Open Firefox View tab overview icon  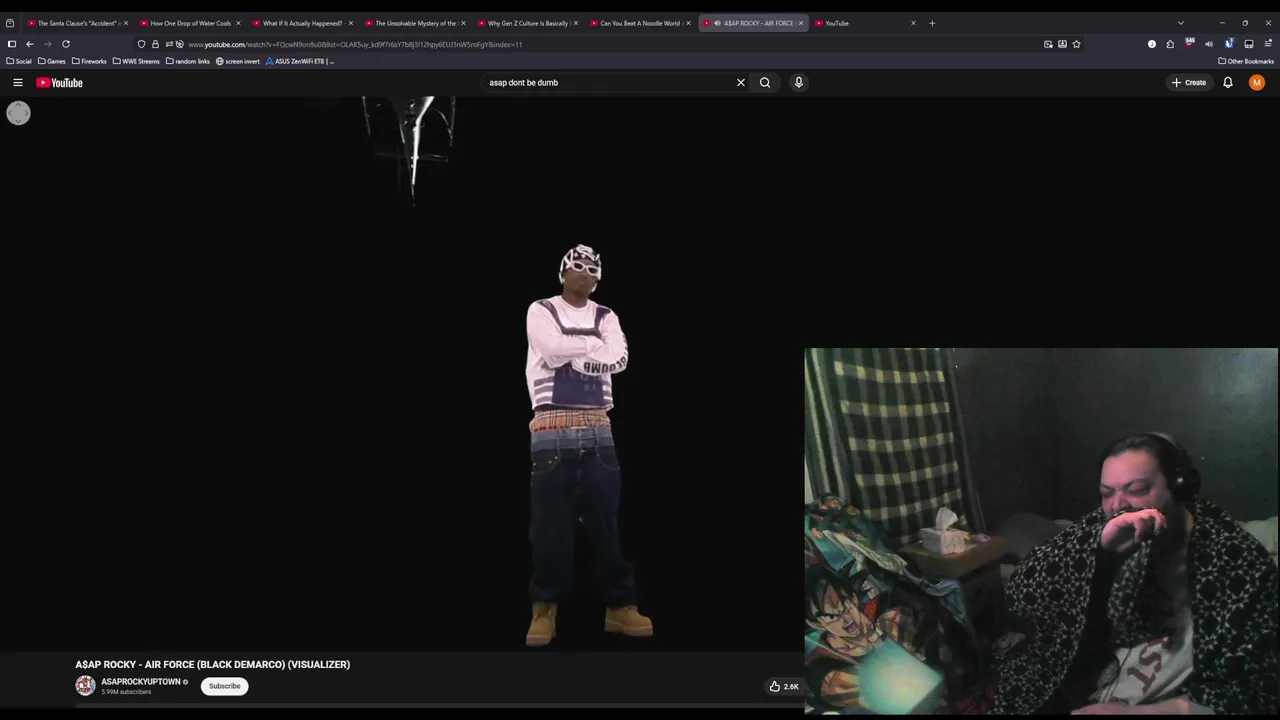coord(10,23)
